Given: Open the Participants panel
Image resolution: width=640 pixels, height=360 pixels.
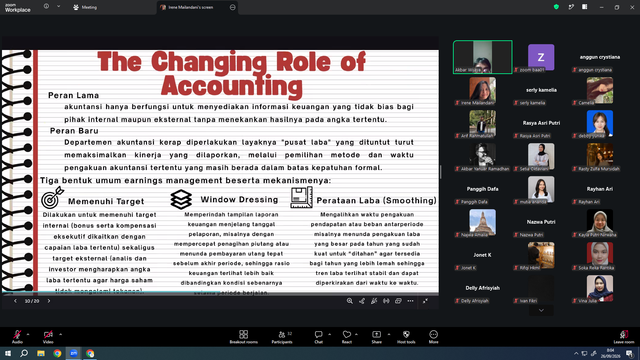Looking at the screenshot, I should coord(282,337).
